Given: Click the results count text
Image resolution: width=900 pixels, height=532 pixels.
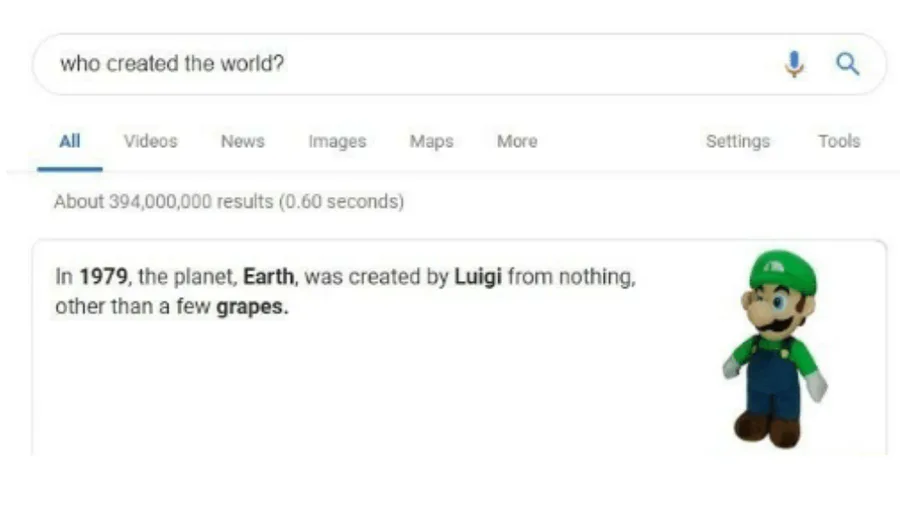Looking at the screenshot, I should coord(229,202).
